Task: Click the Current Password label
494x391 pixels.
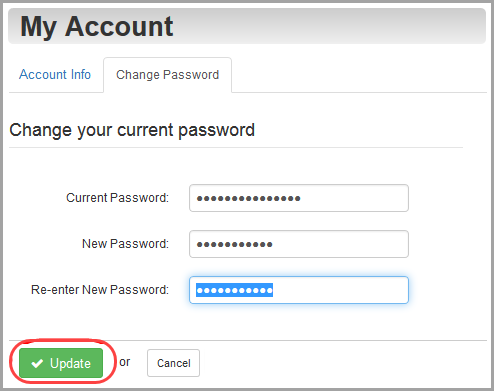Action: point(117,198)
